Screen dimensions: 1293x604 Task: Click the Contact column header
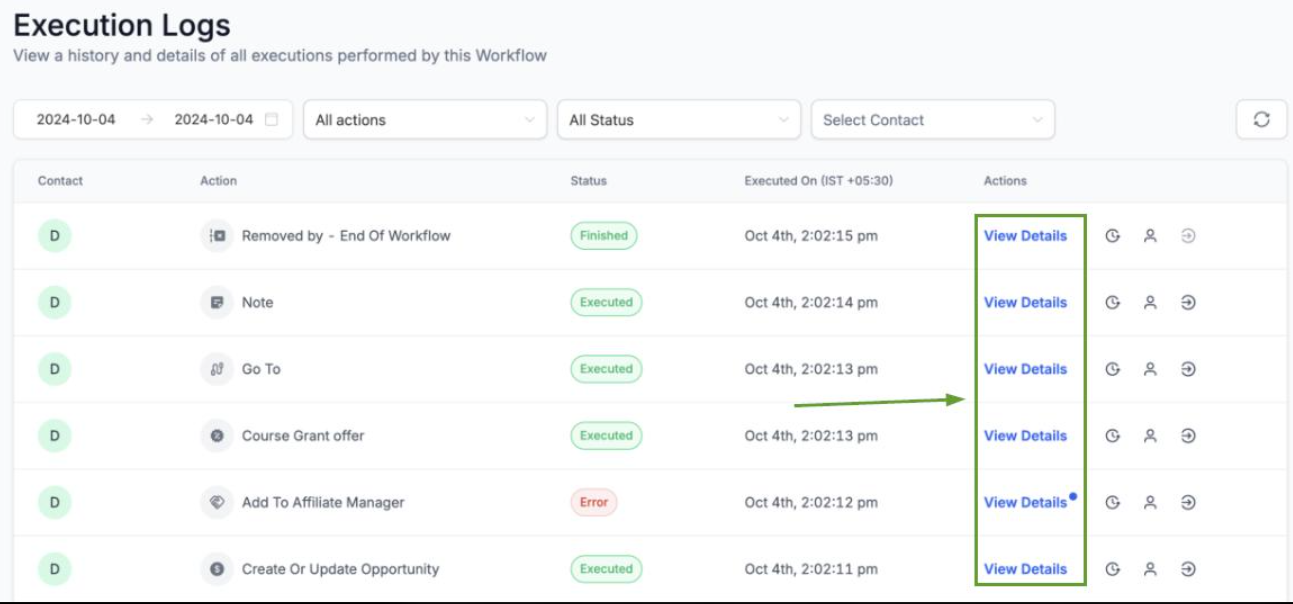pos(60,181)
